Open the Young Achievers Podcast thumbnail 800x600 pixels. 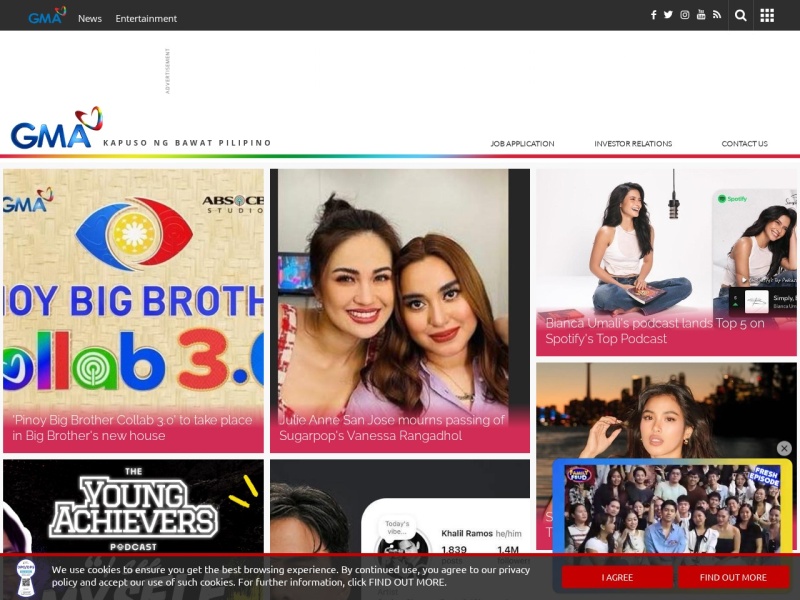[x=133, y=508]
